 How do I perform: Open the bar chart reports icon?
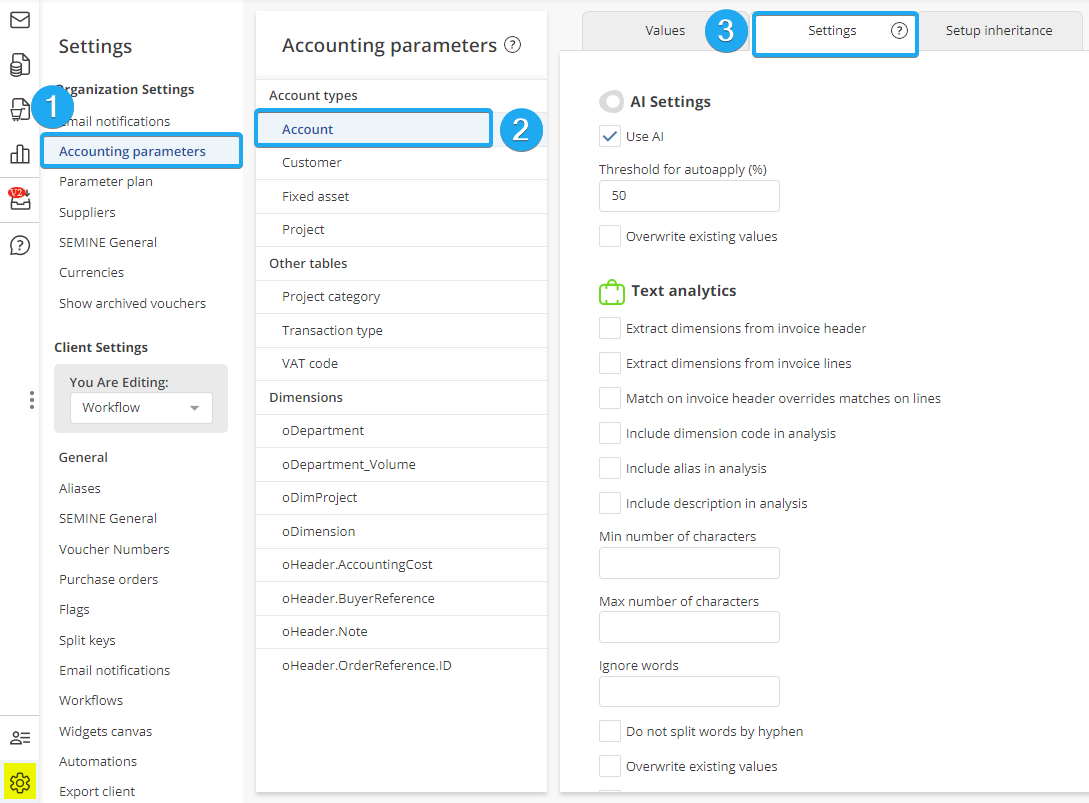[19, 154]
